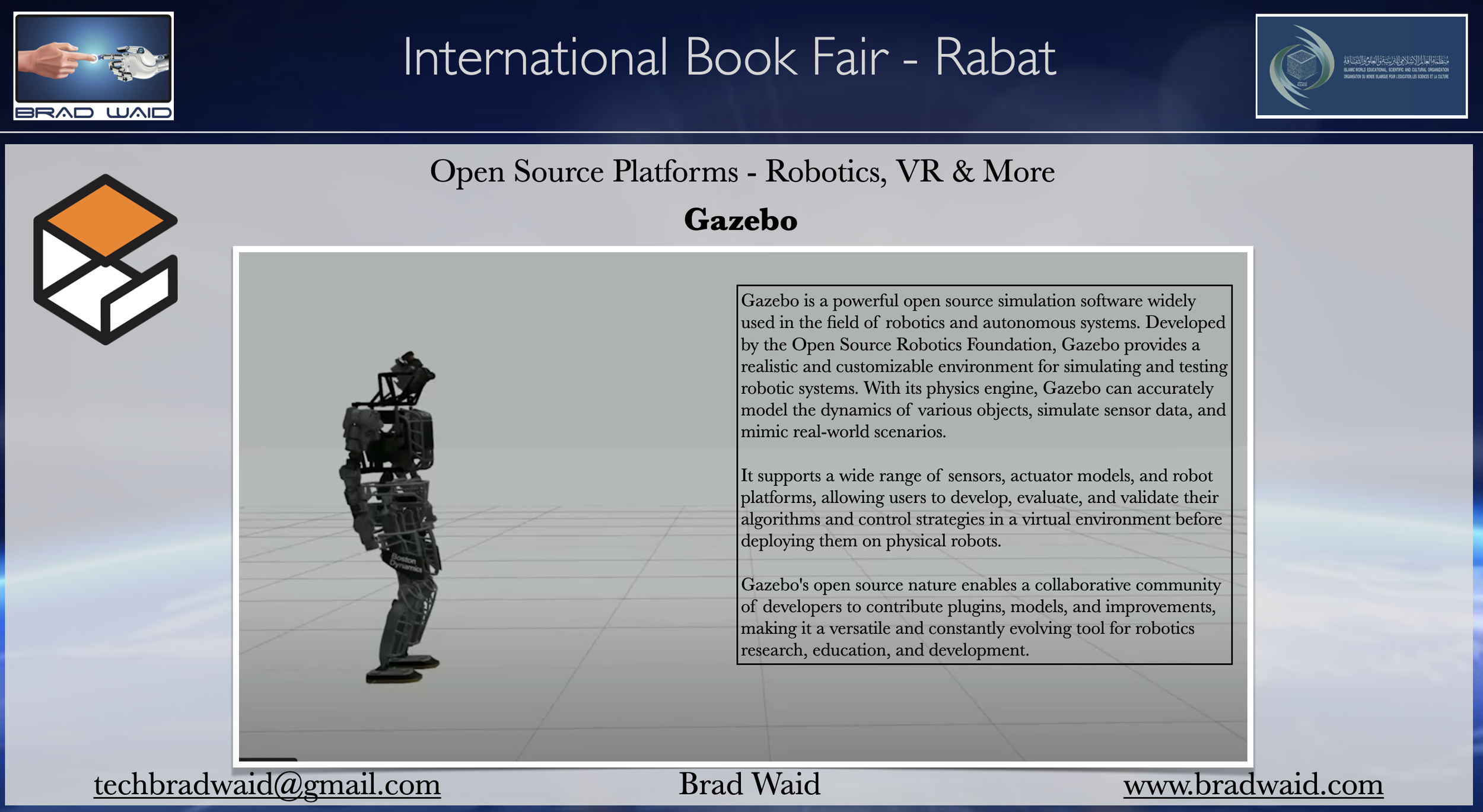Open the techbradwaid@gmail.com email link

(267, 785)
